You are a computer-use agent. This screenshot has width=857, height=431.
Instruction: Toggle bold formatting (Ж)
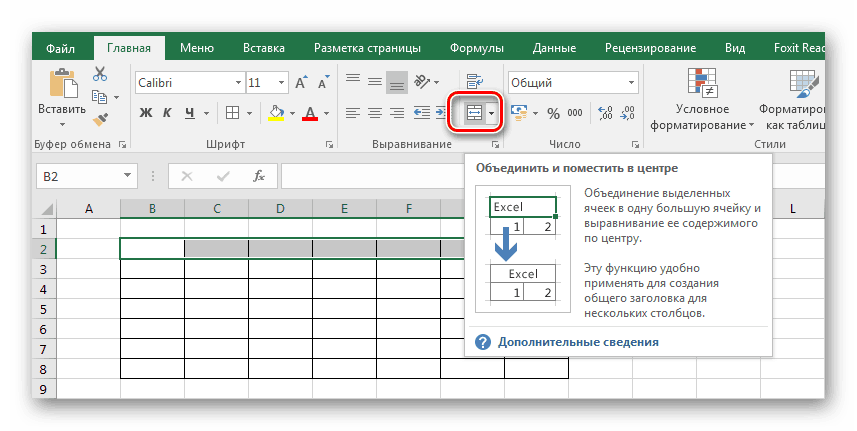tap(146, 113)
